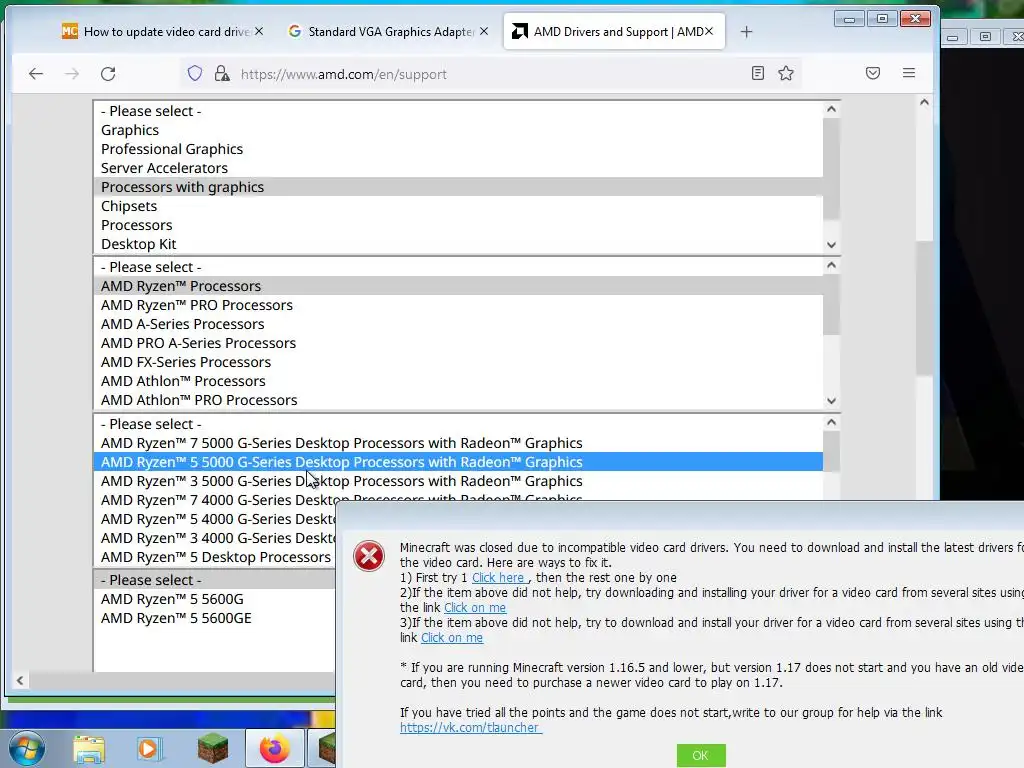Bookmark this page with the star

pyautogui.click(x=786, y=73)
